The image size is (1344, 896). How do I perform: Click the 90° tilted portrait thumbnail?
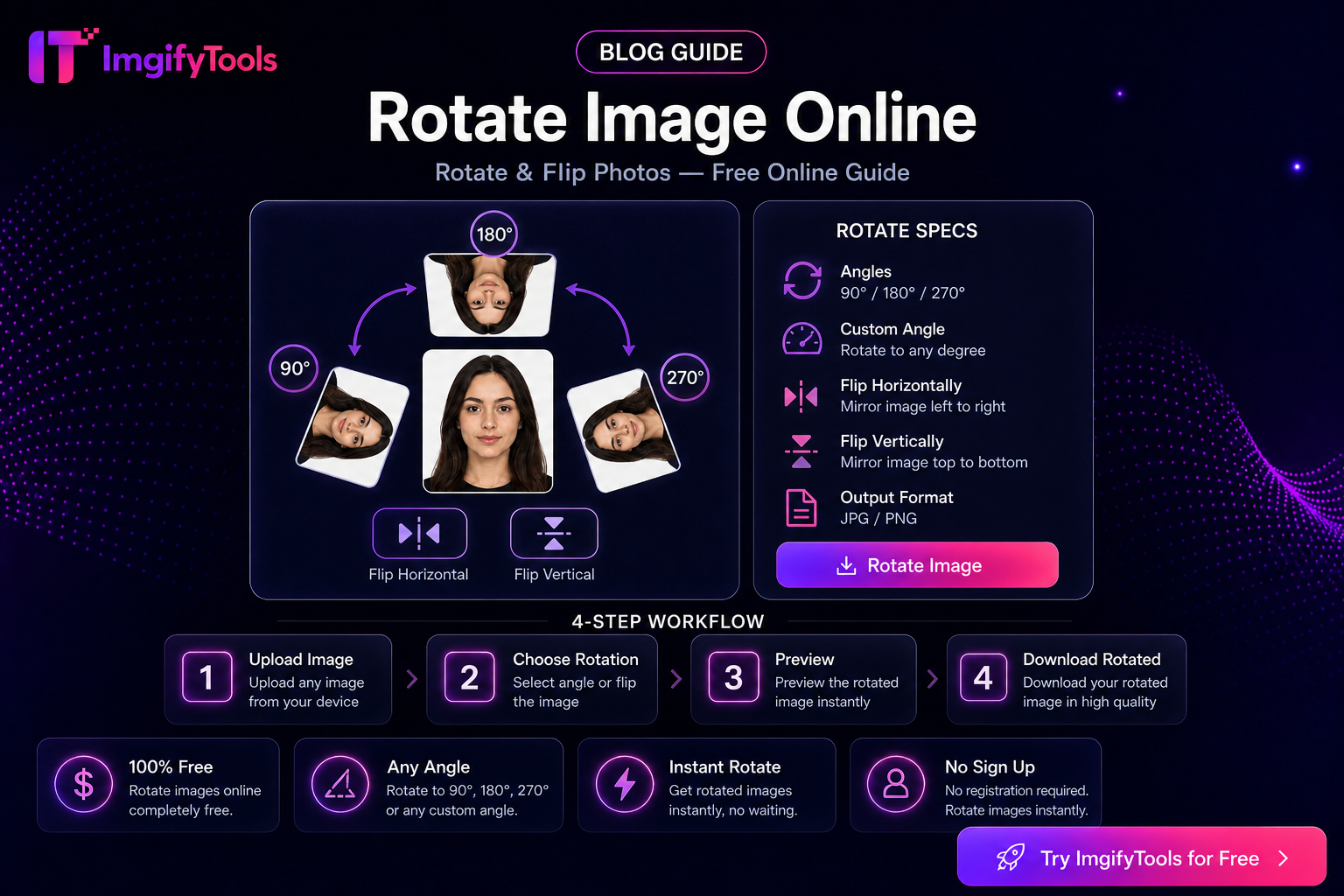click(x=353, y=426)
